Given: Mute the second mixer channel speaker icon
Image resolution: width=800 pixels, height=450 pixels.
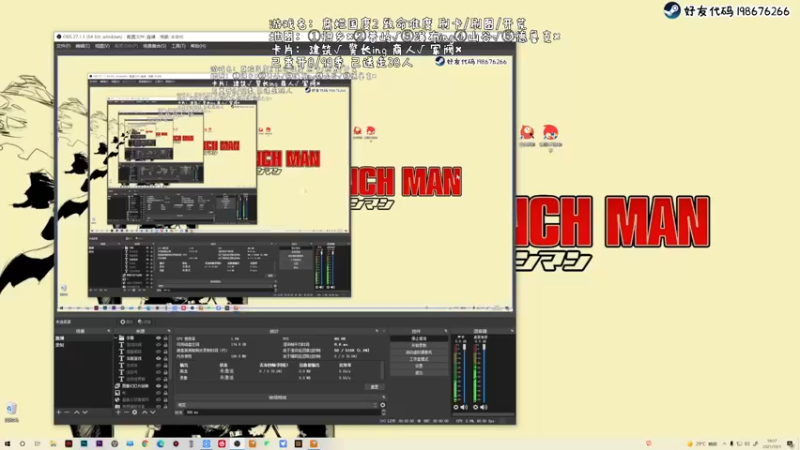Looking at the screenshot, I should click(483, 407).
